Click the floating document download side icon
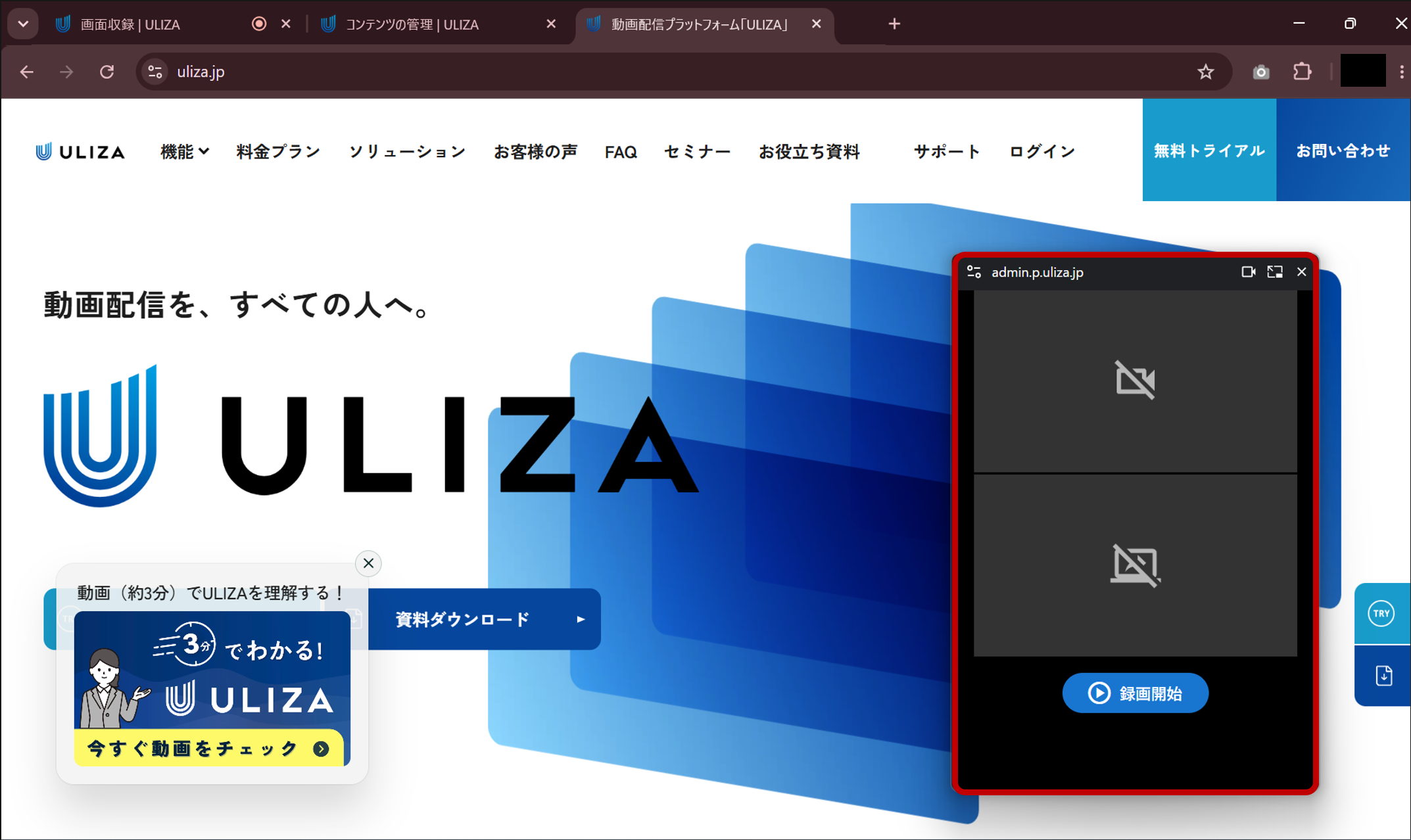Viewport: 1411px width, 840px height. pos(1383,676)
